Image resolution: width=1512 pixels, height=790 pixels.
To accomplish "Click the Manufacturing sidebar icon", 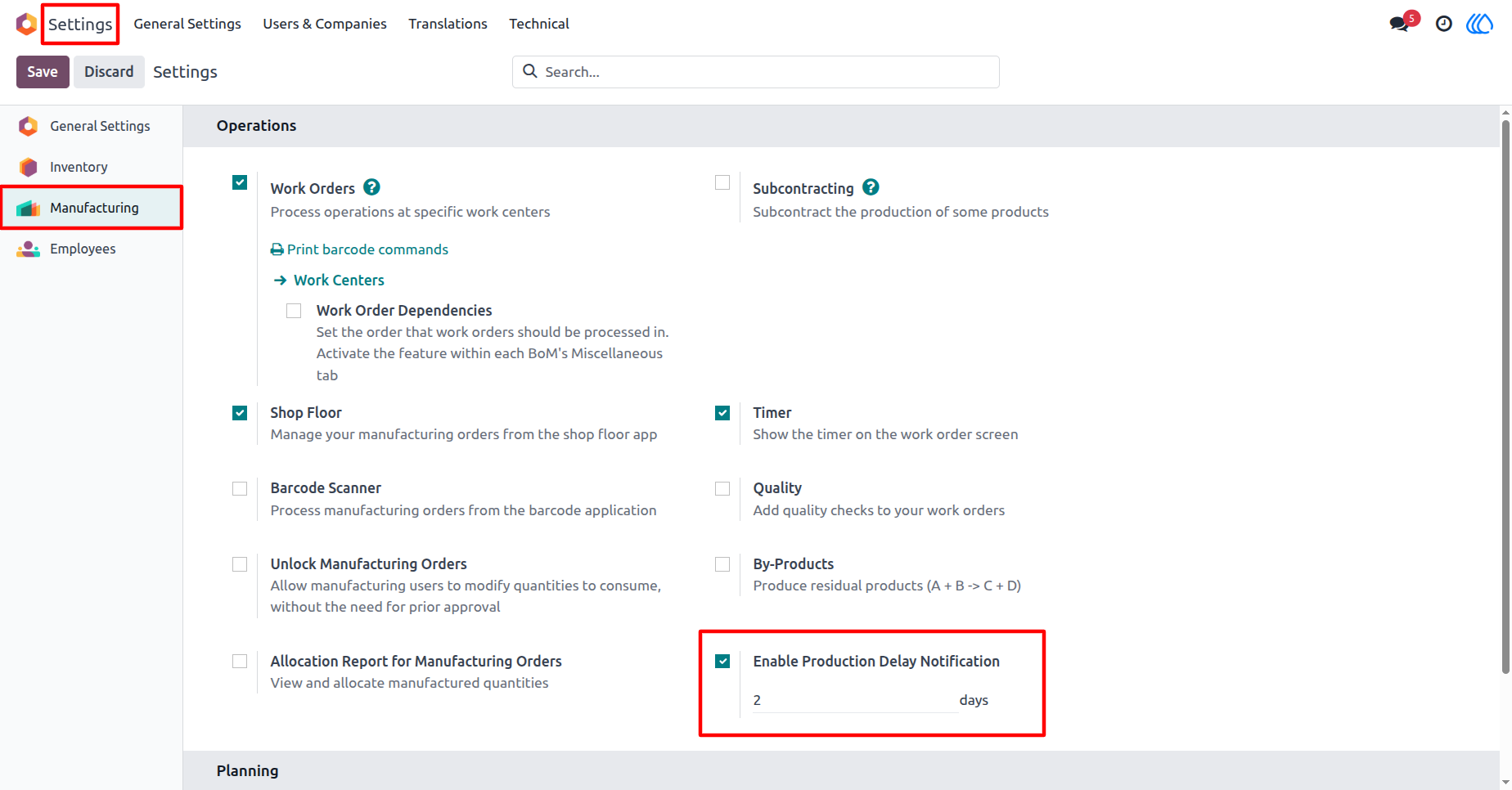I will tap(29, 208).
